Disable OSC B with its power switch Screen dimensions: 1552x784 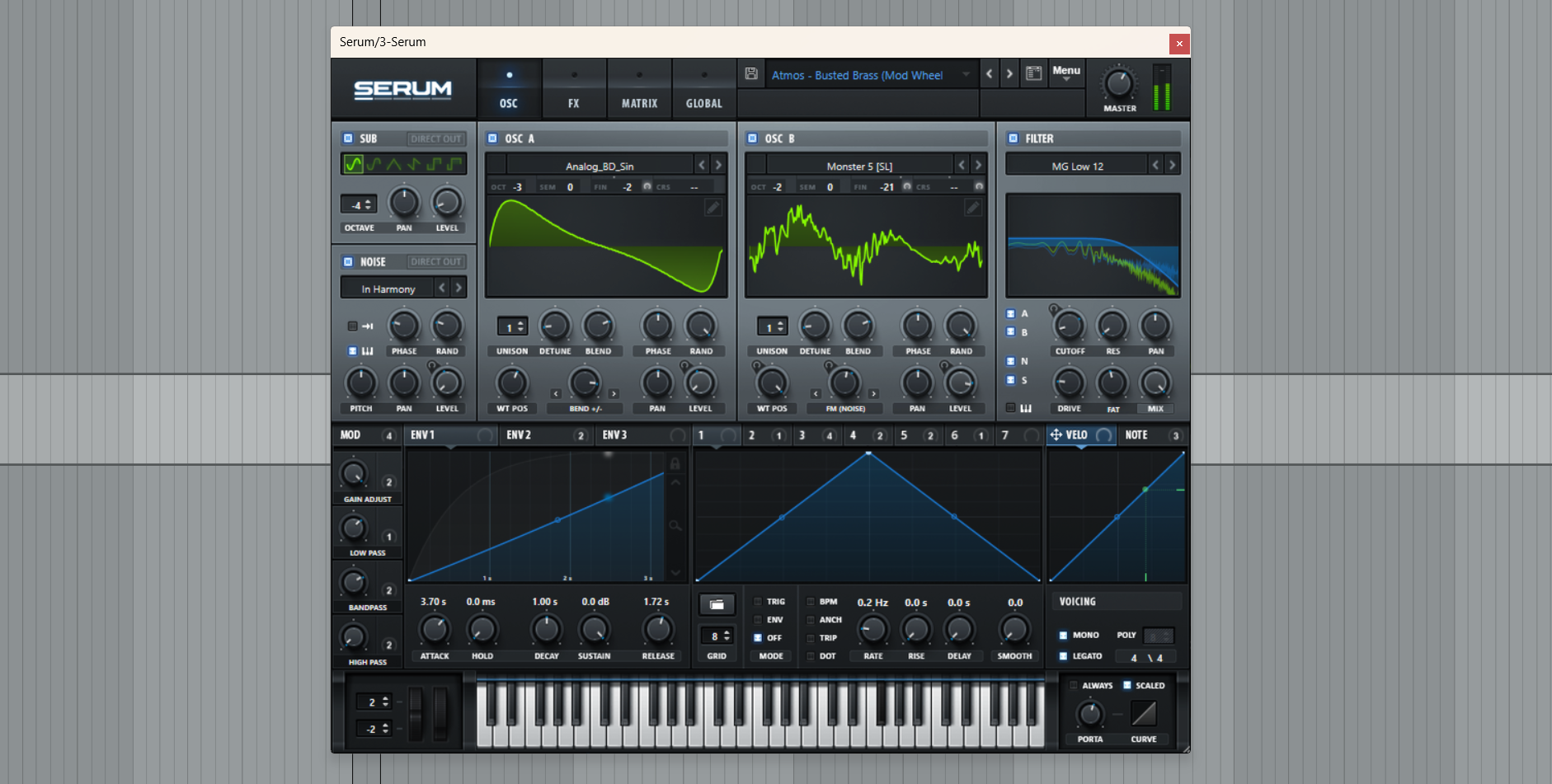point(752,138)
